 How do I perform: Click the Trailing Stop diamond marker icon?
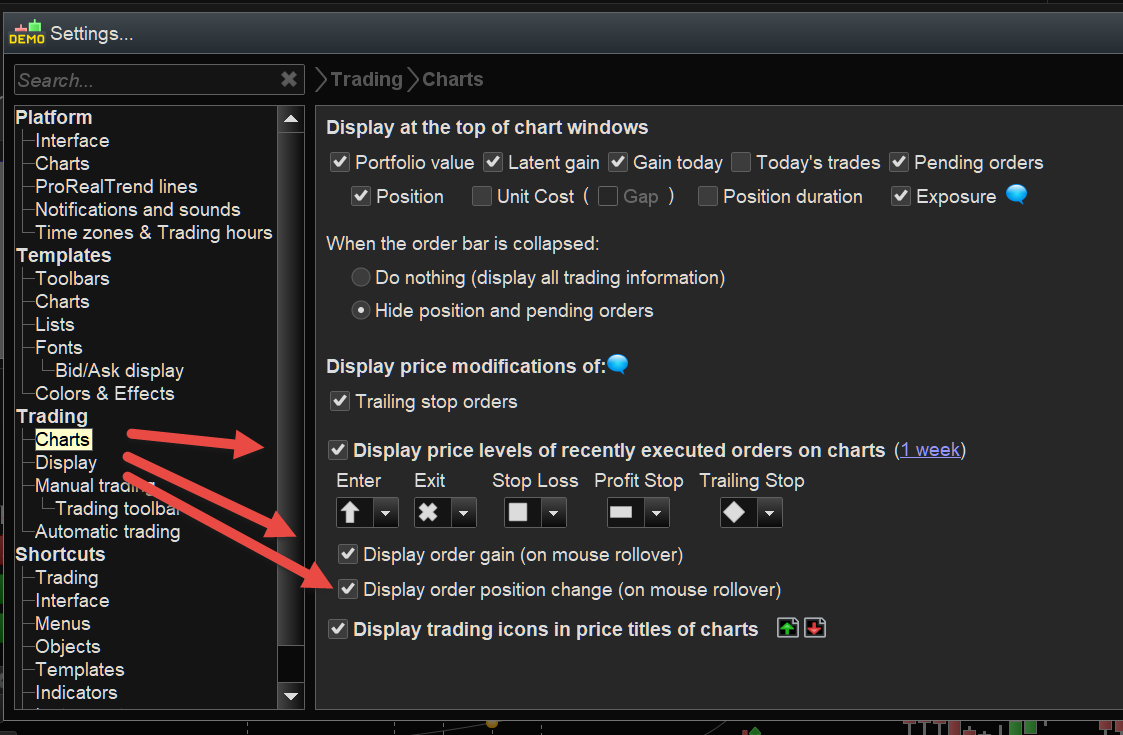[734, 512]
